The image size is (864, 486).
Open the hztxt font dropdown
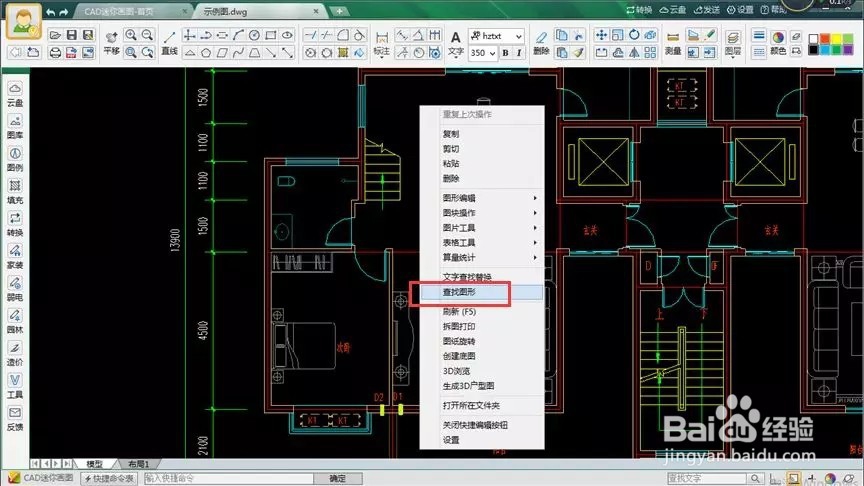point(496,36)
